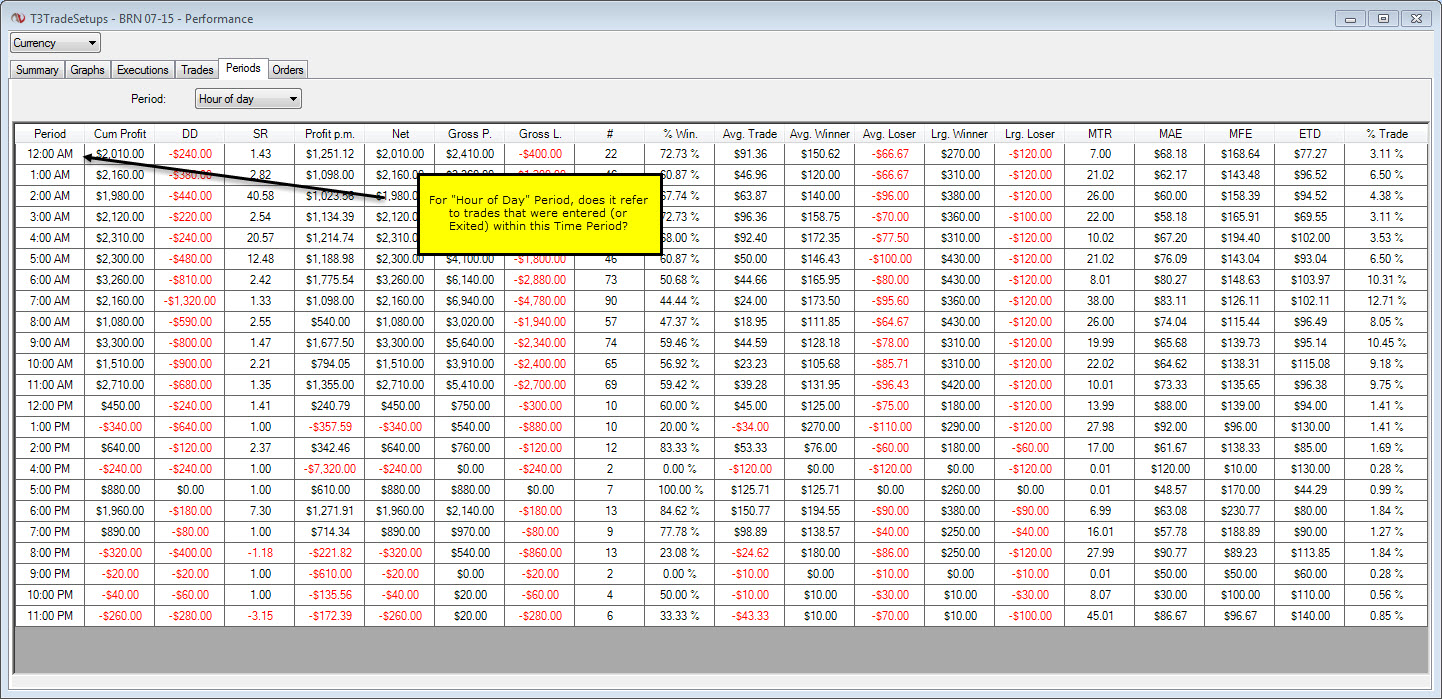Viewport: 1442px width, 699px height.
Task: Click the $230.77 MFE cell
Action: coord(1240,511)
